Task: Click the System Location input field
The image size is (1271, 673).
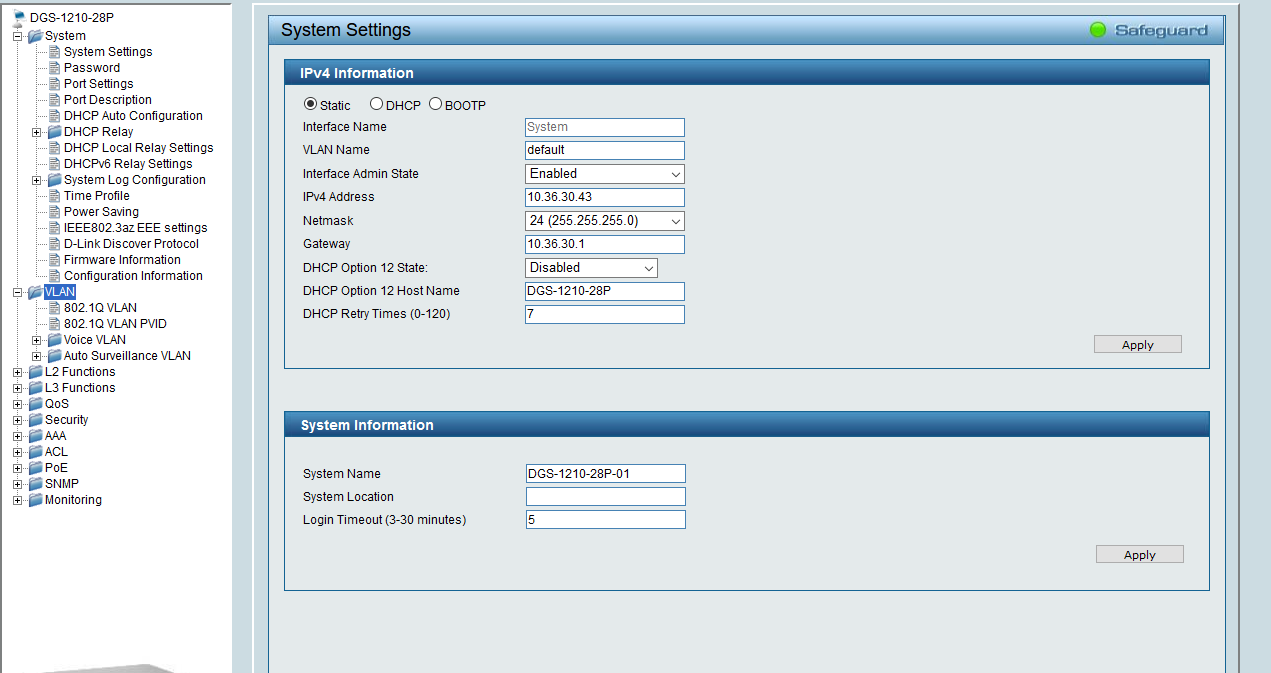Action: pyautogui.click(x=605, y=497)
